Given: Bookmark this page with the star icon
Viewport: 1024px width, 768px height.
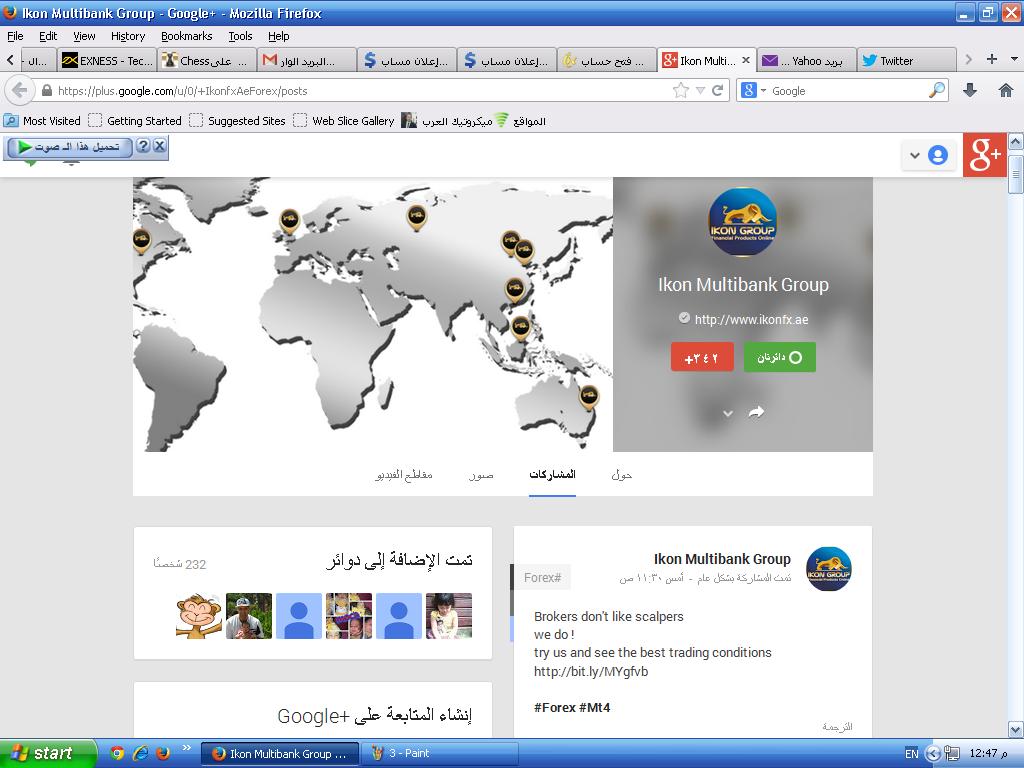Looking at the screenshot, I should coord(680,90).
